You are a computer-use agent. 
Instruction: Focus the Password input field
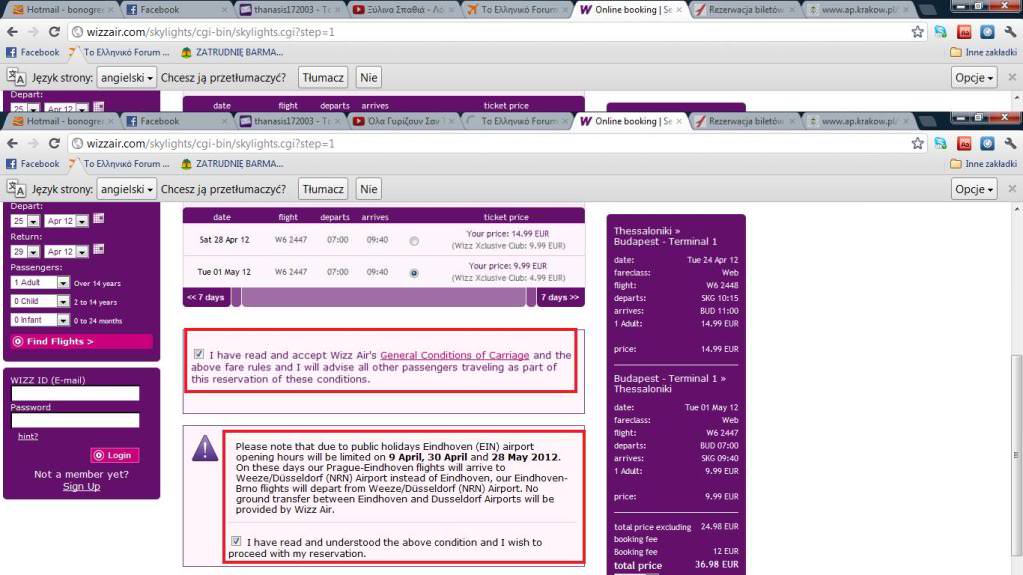click(75, 420)
